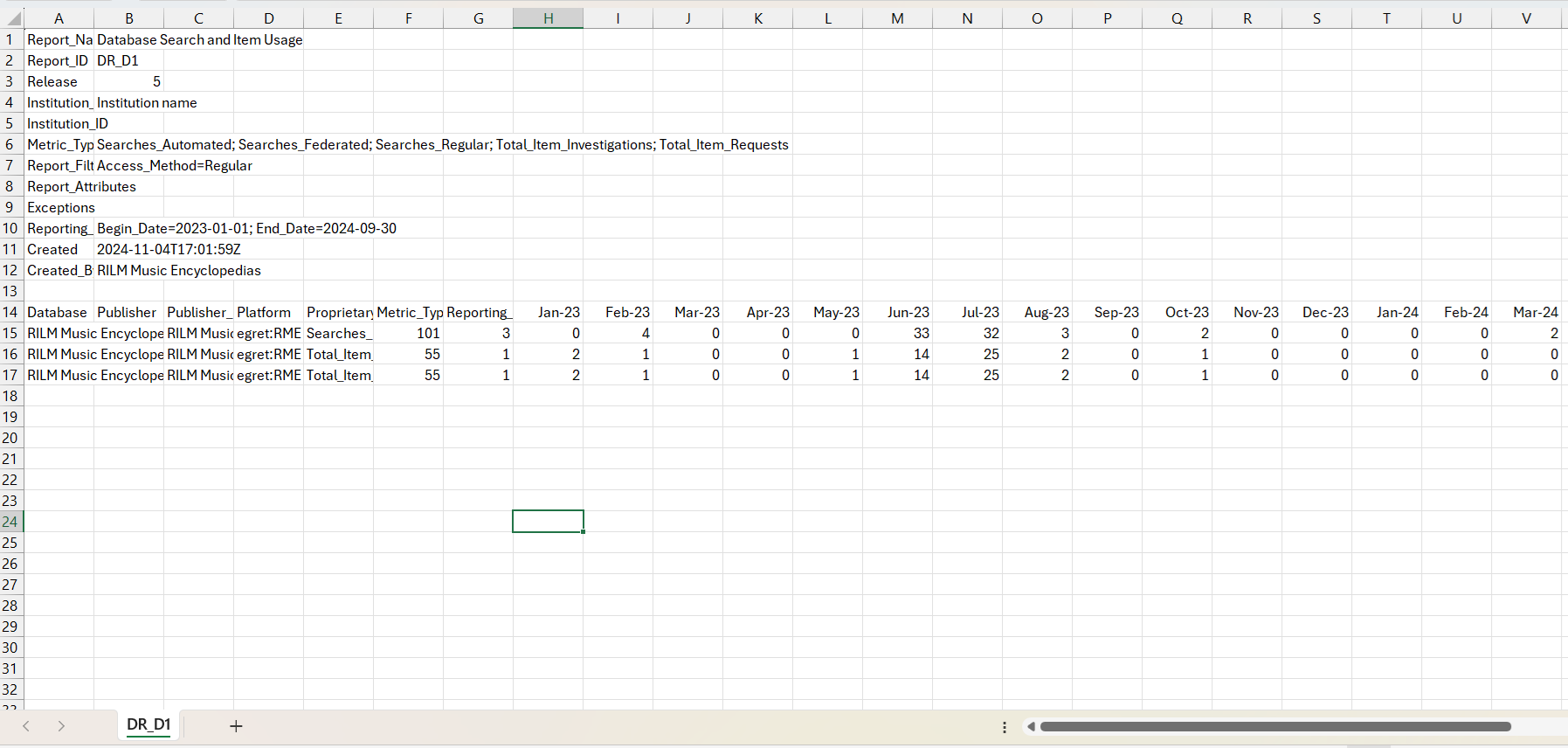
Task: Select row 1 header
Action: click(10, 39)
